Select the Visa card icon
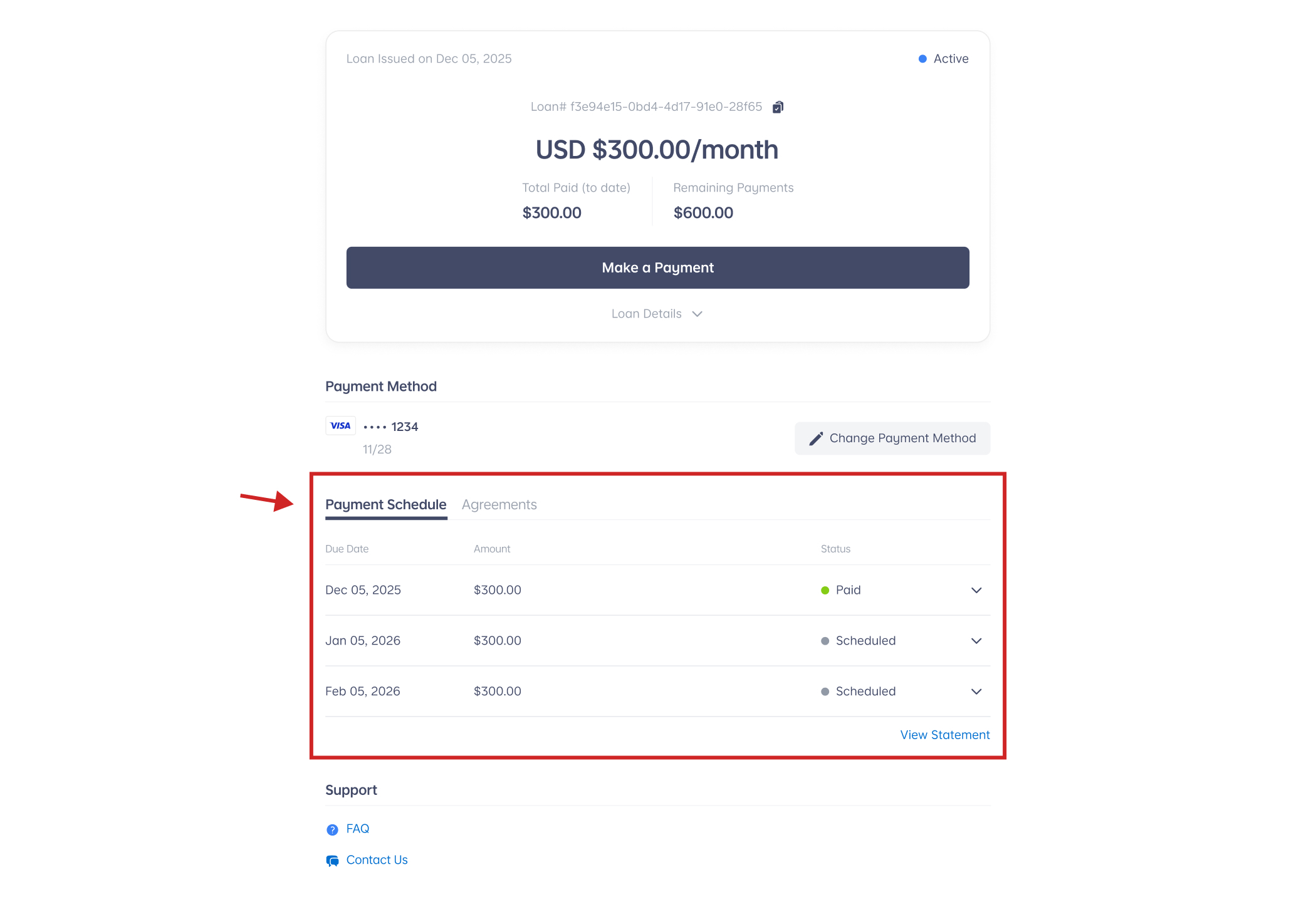 point(340,425)
